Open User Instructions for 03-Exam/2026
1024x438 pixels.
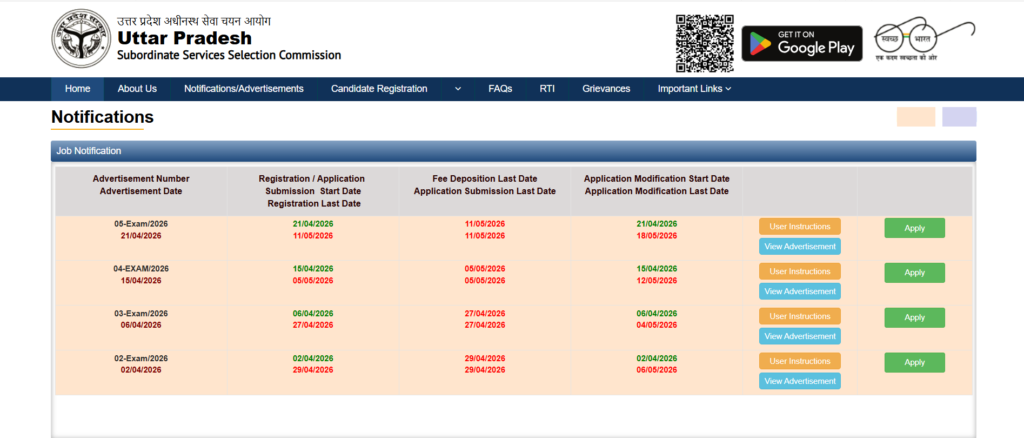(x=799, y=316)
